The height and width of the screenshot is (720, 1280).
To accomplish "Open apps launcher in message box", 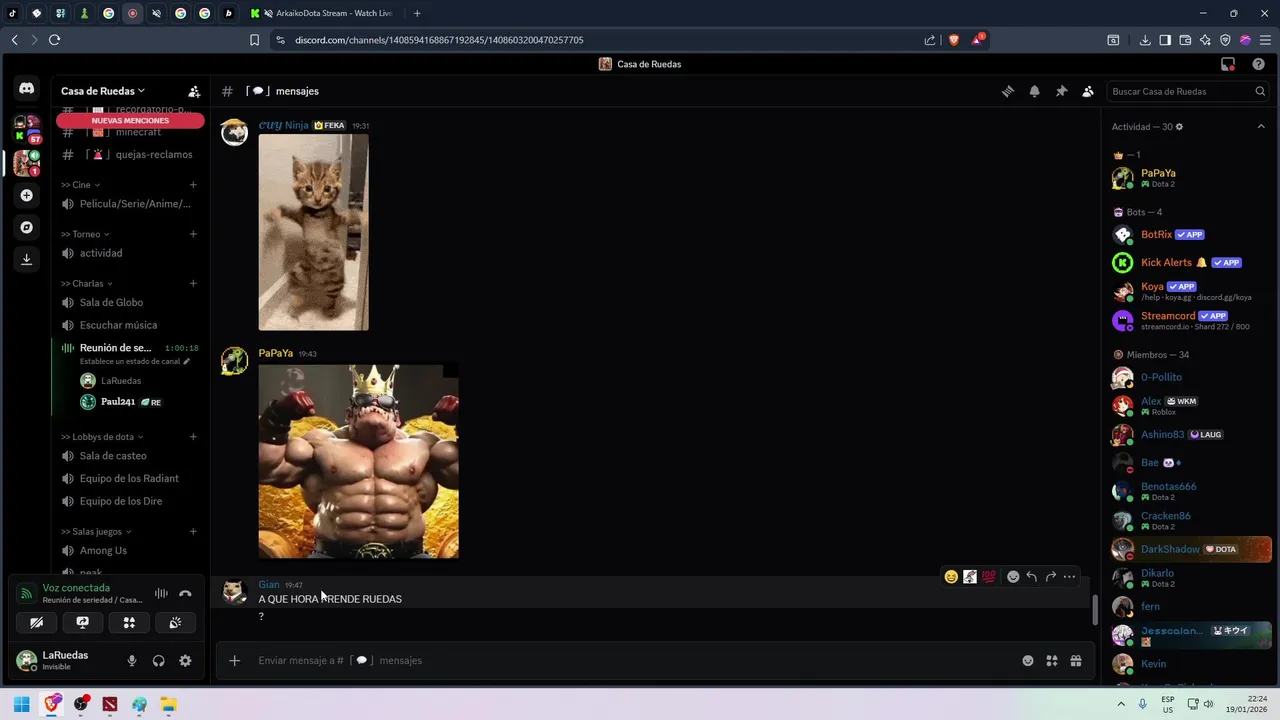I will (x=1052, y=660).
